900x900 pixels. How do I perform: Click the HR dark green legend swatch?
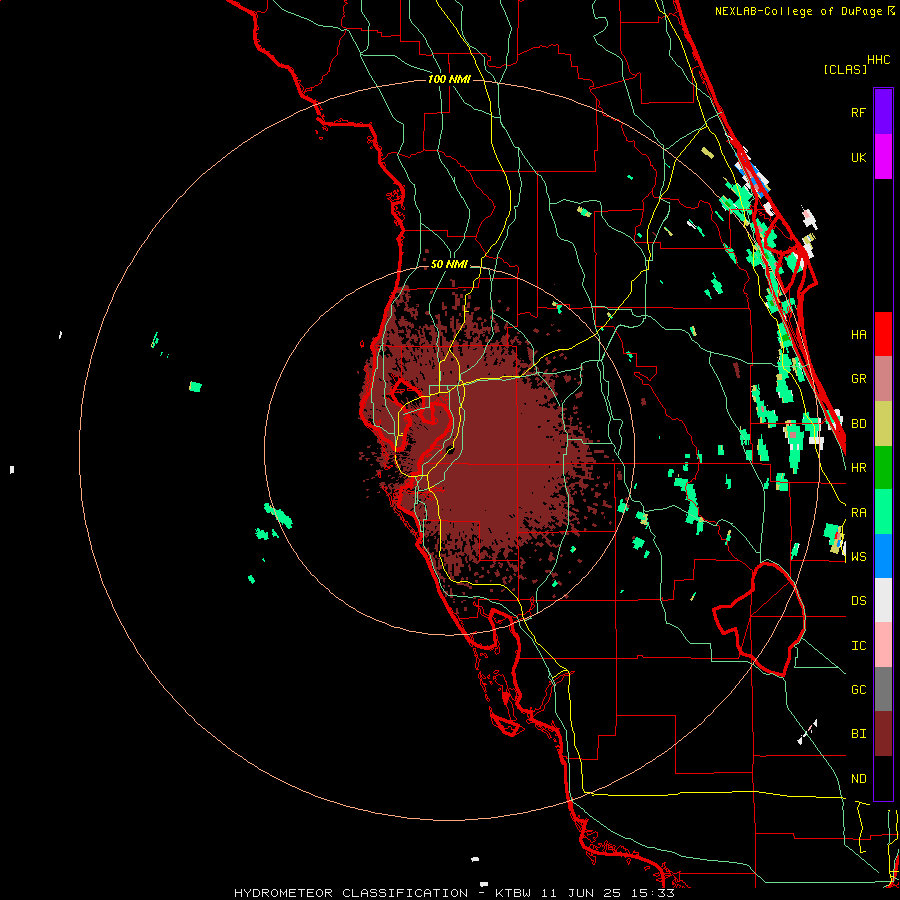[883, 468]
